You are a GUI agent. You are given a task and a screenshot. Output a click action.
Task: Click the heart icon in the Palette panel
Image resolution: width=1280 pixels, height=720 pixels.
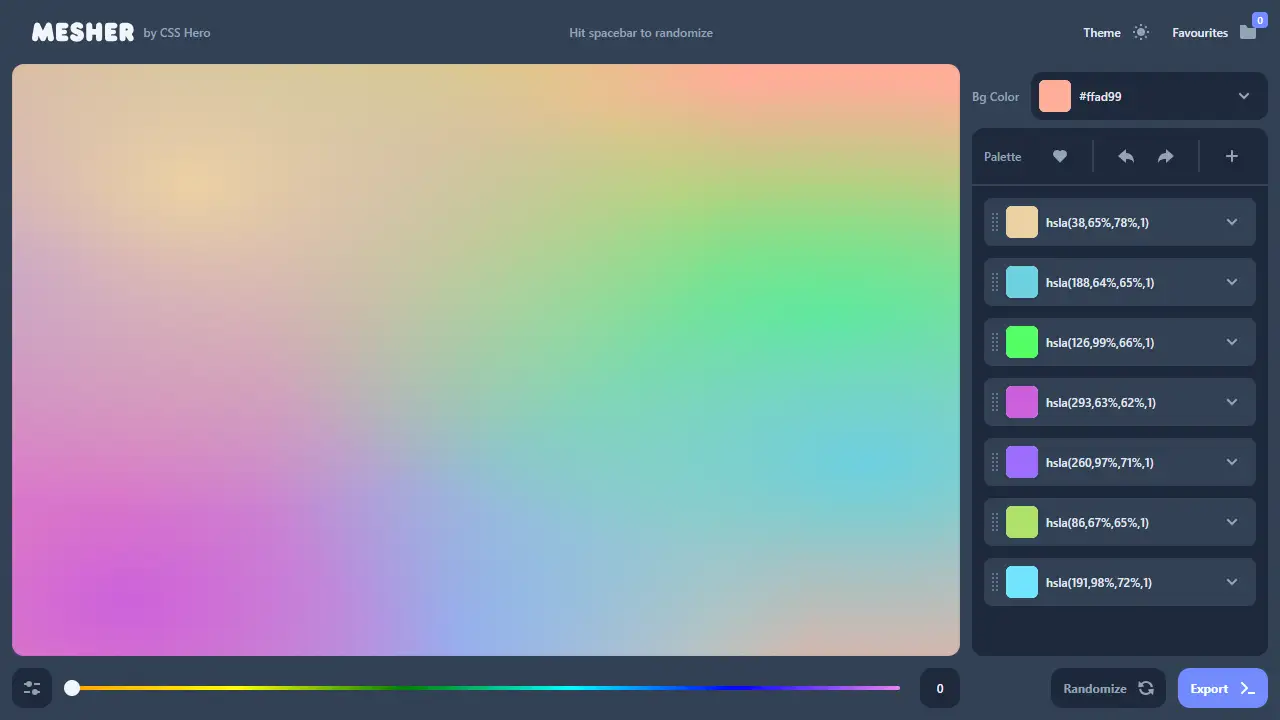click(x=1060, y=156)
